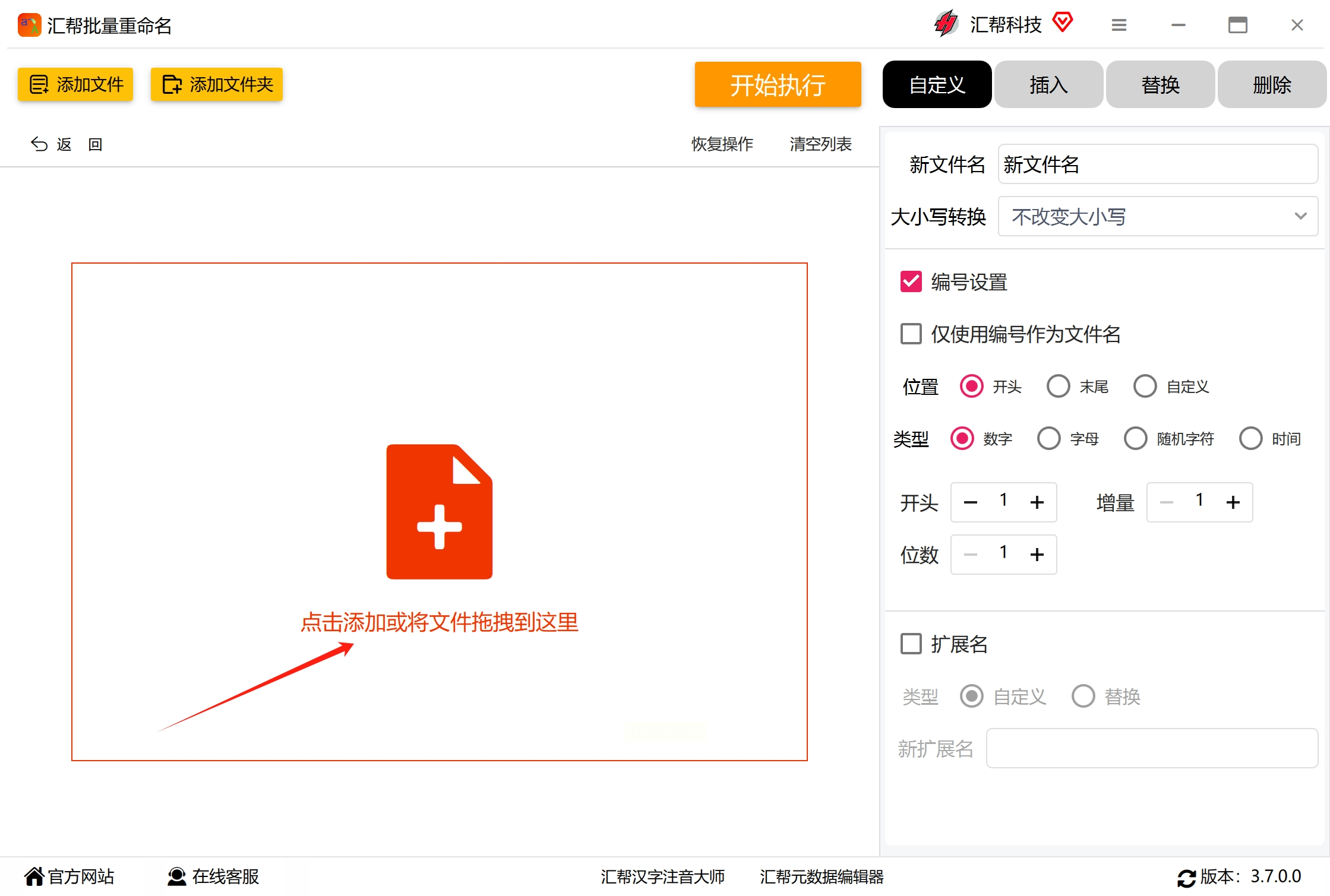Select 末尾 position radio button
Viewport: 1330px width, 896px height.
[x=1058, y=387]
